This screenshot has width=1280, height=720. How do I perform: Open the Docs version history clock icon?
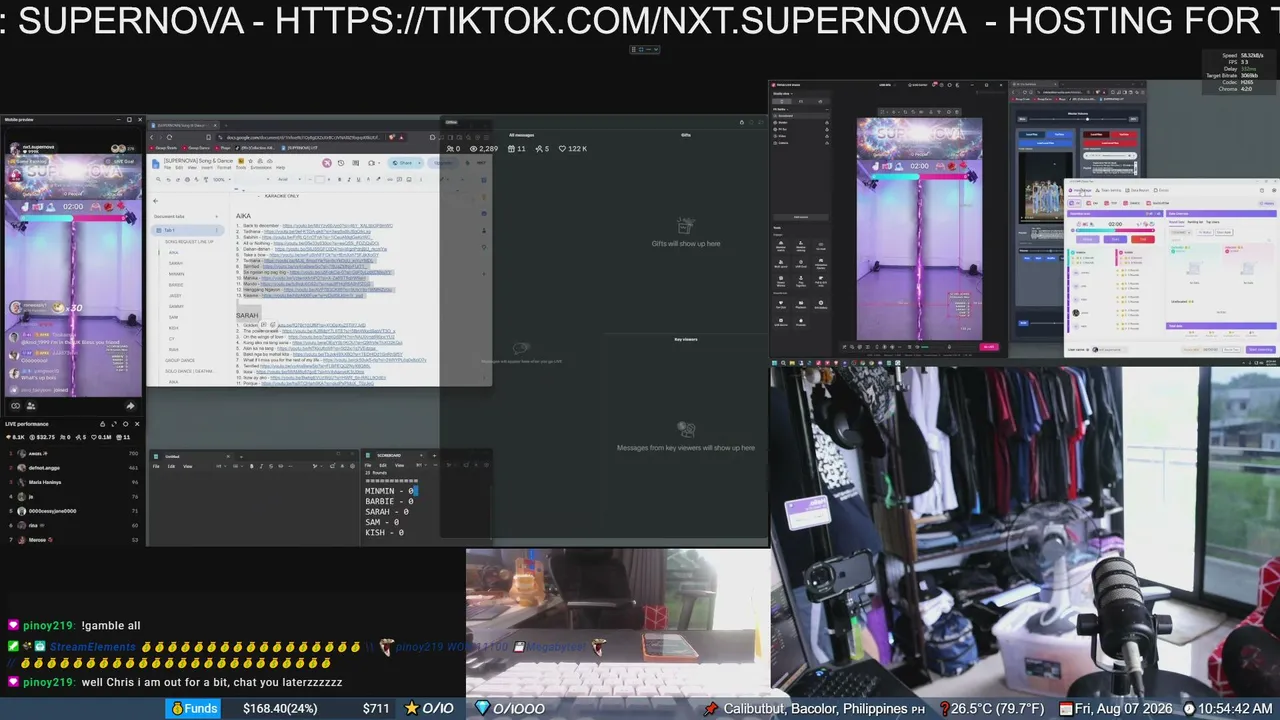pos(341,163)
